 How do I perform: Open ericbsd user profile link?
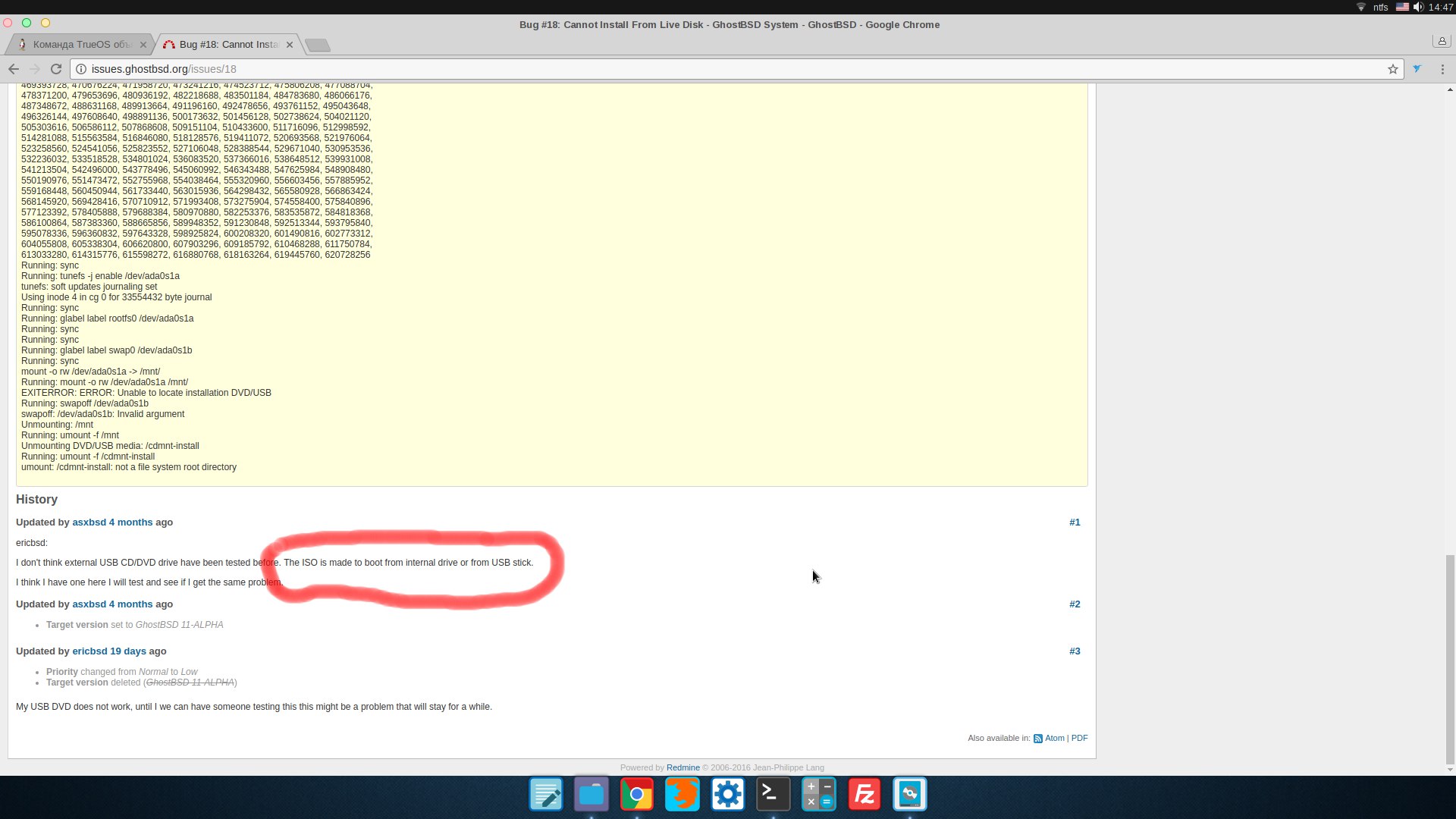click(89, 651)
